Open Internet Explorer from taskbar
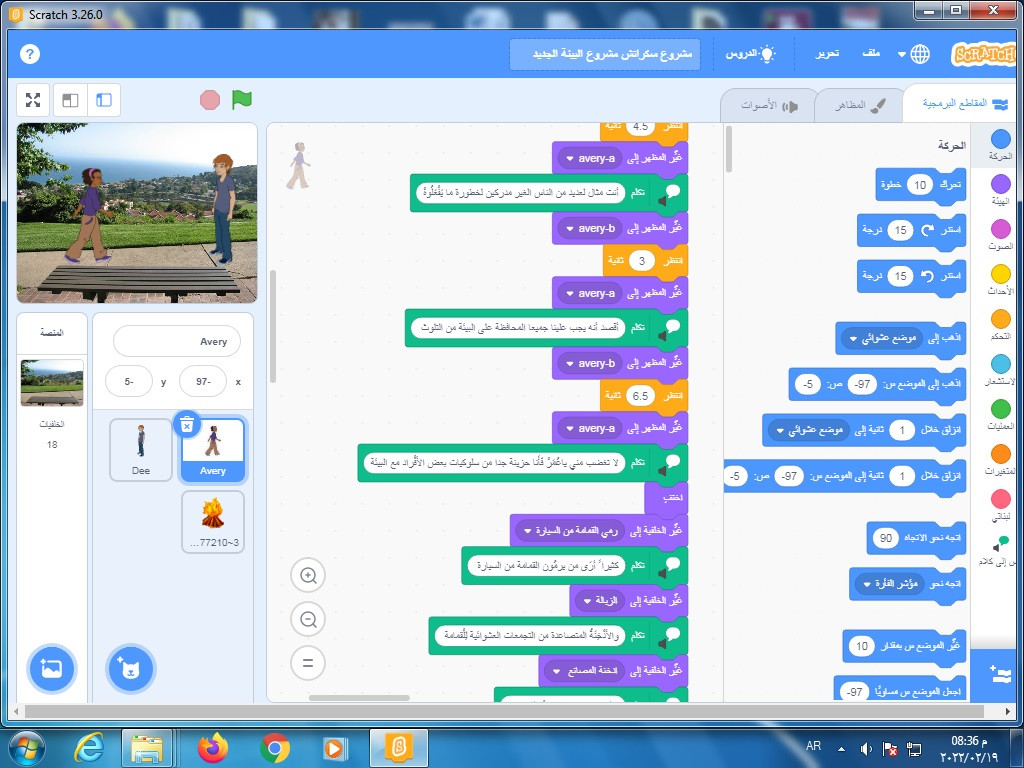The image size is (1024, 768). 89,748
